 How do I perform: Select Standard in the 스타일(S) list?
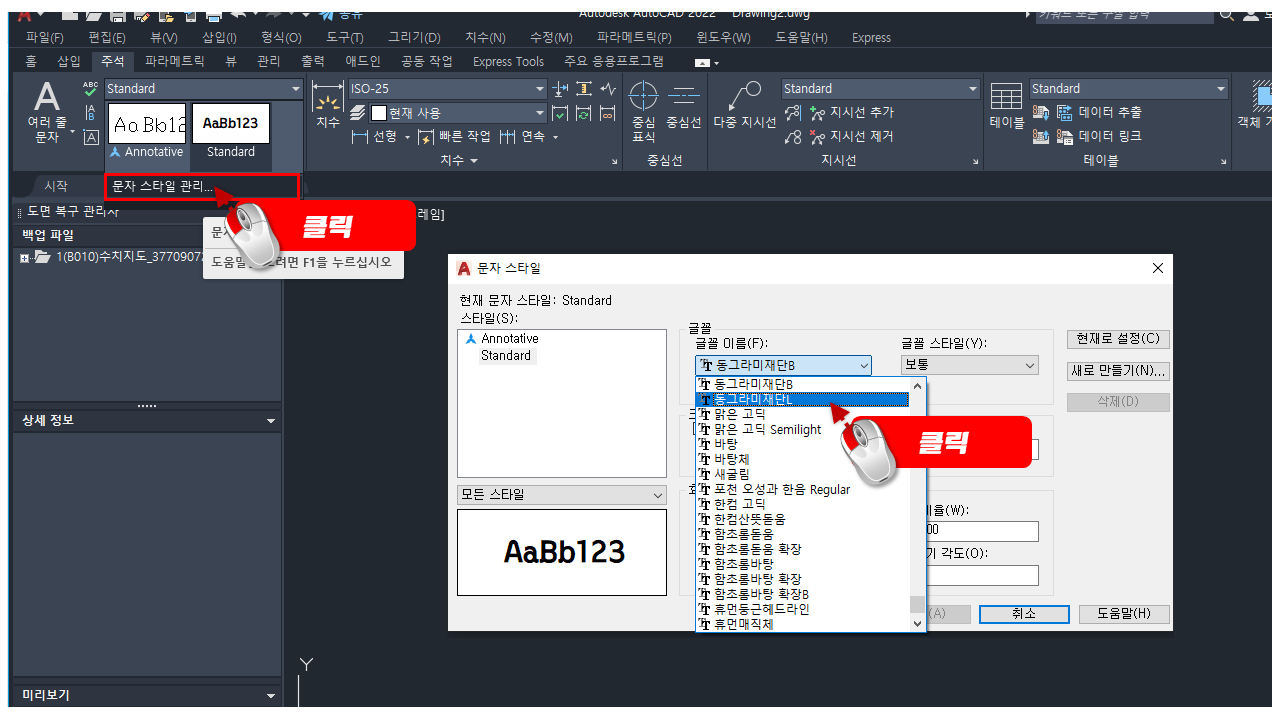tap(505, 355)
